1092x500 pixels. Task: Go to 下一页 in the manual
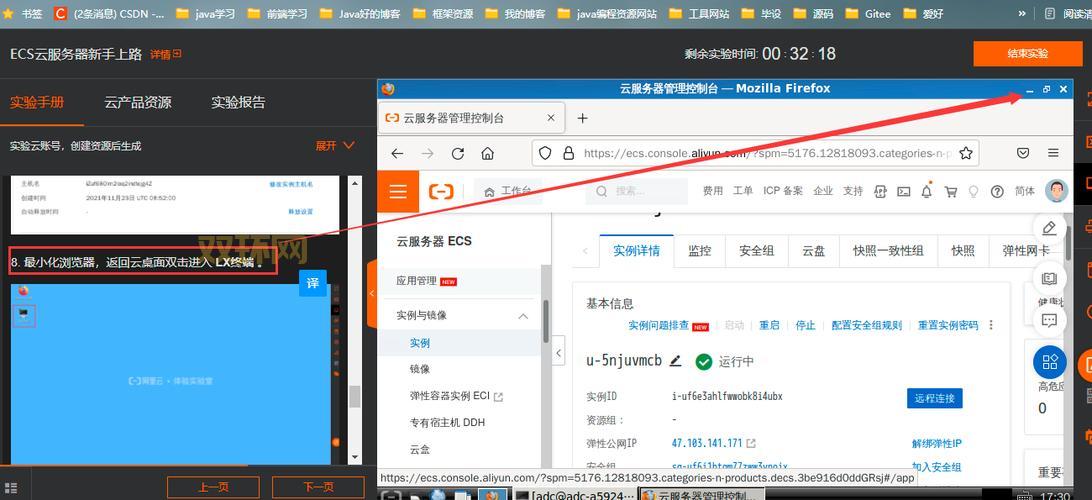point(318,487)
